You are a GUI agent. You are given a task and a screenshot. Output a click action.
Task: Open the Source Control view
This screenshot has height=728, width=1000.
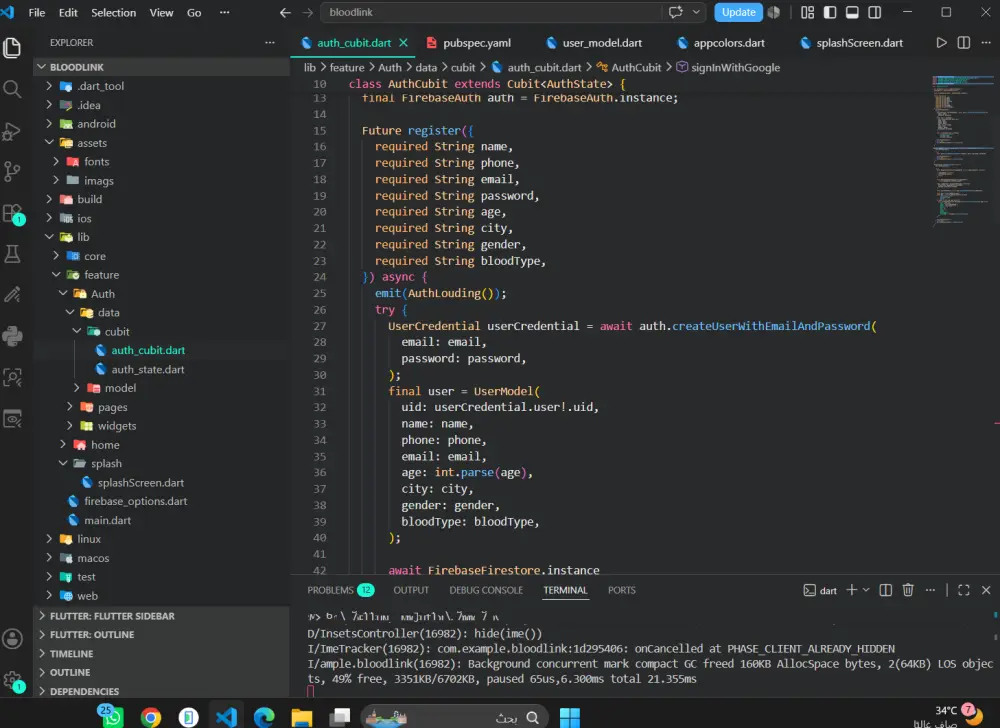coord(12,171)
